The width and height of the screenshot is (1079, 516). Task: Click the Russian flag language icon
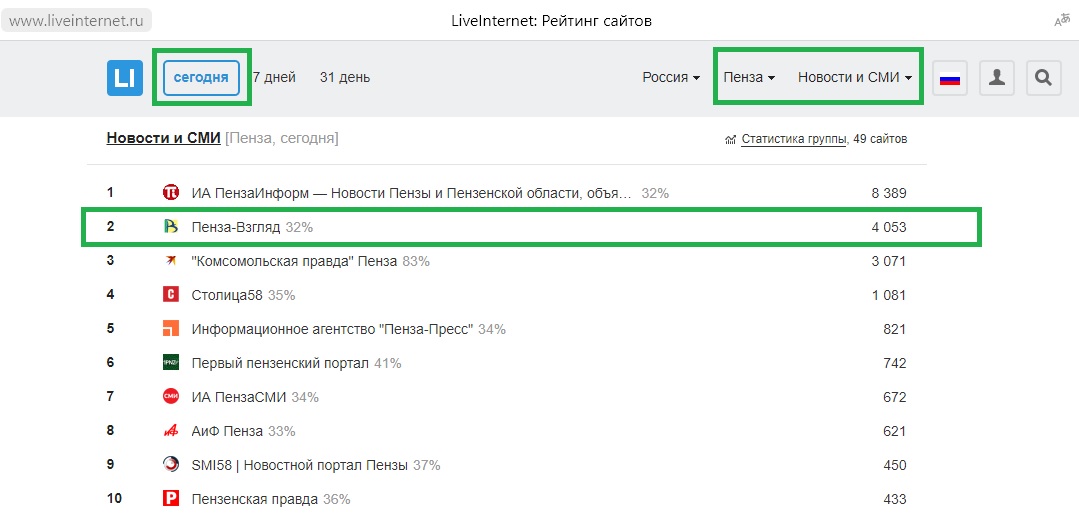[950, 78]
